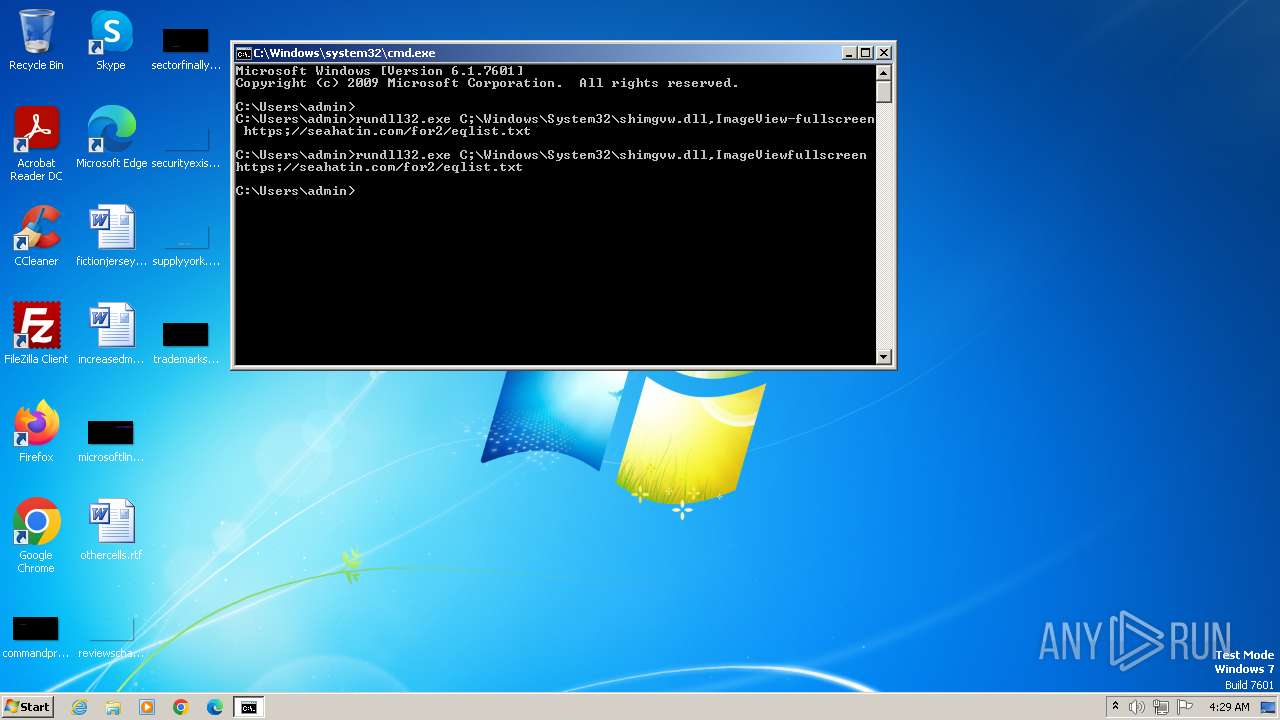
Task: Open the Google Chrome desktop shortcut
Action: (36, 536)
